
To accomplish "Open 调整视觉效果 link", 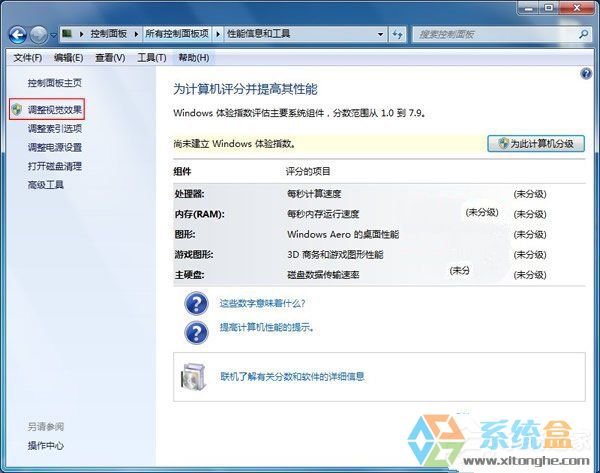I will (x=55, y=110).
